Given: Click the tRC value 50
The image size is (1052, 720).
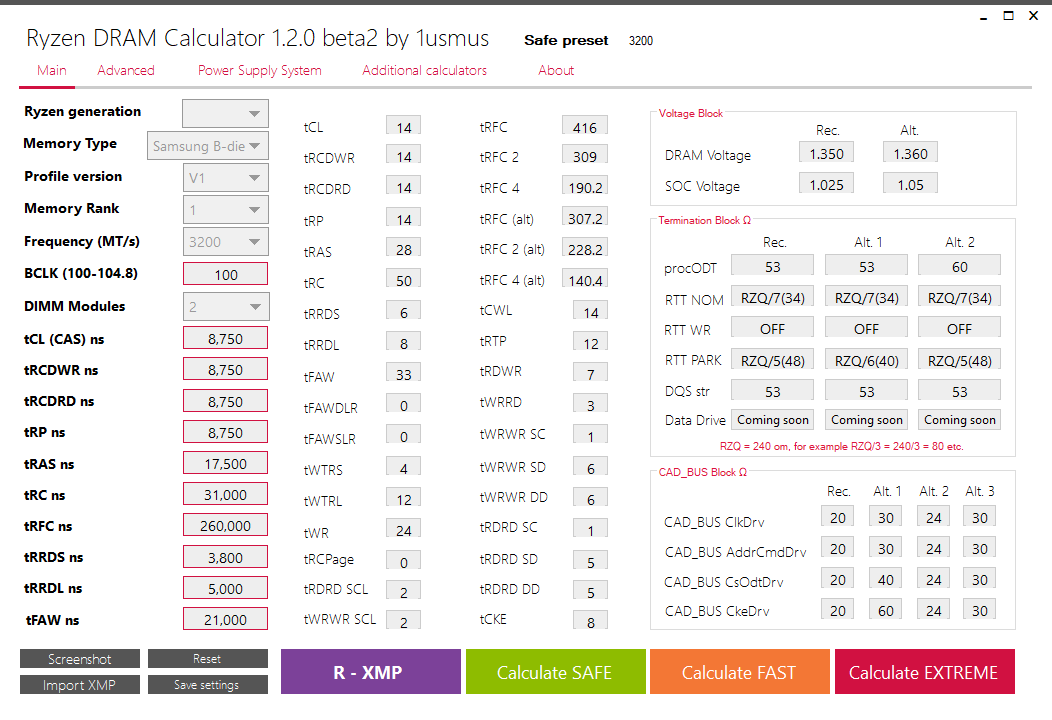Looking at the screenshot, I should point(404,280).
